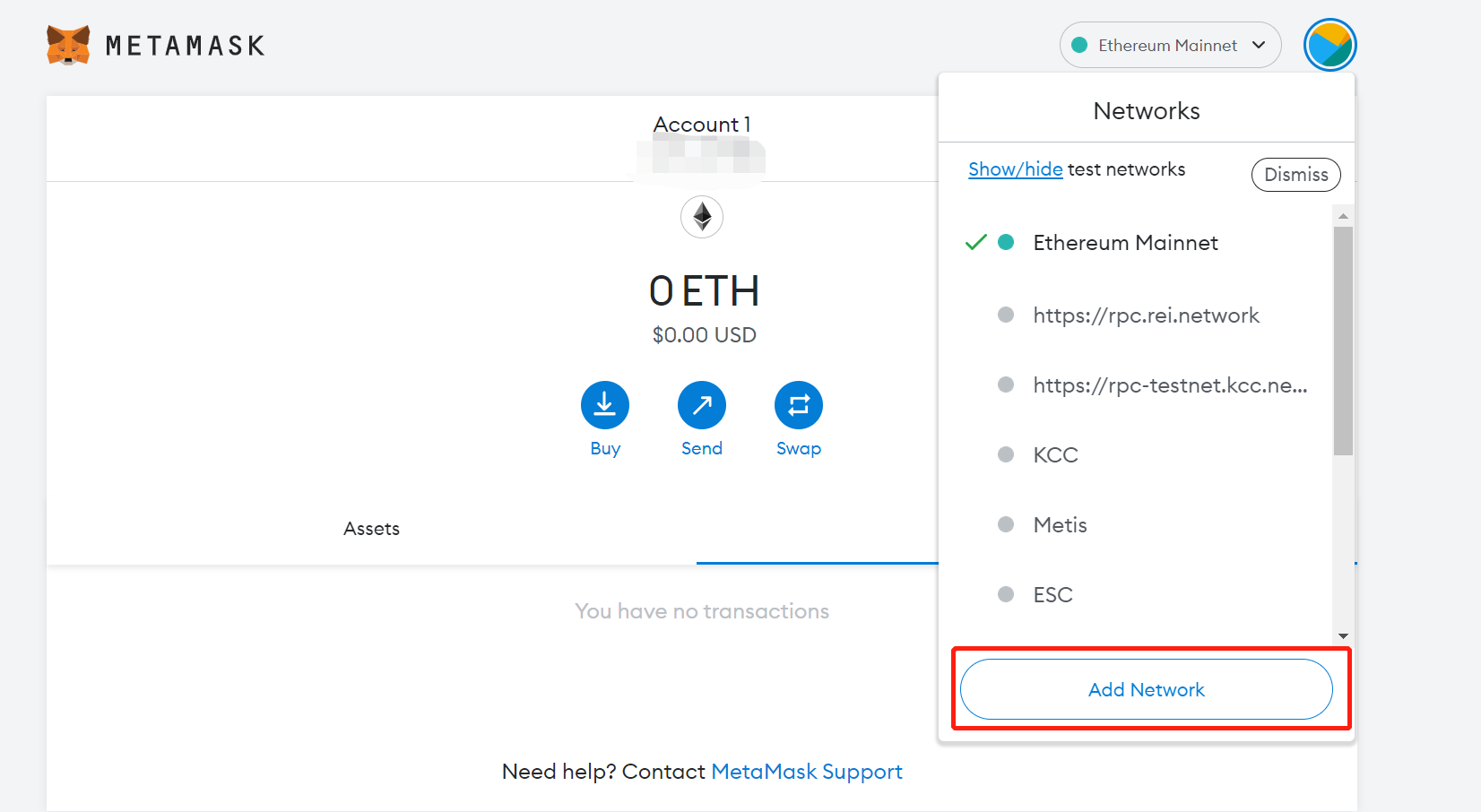Click the Networks panel heading
1481x812 pixels.
point(1146,111)
